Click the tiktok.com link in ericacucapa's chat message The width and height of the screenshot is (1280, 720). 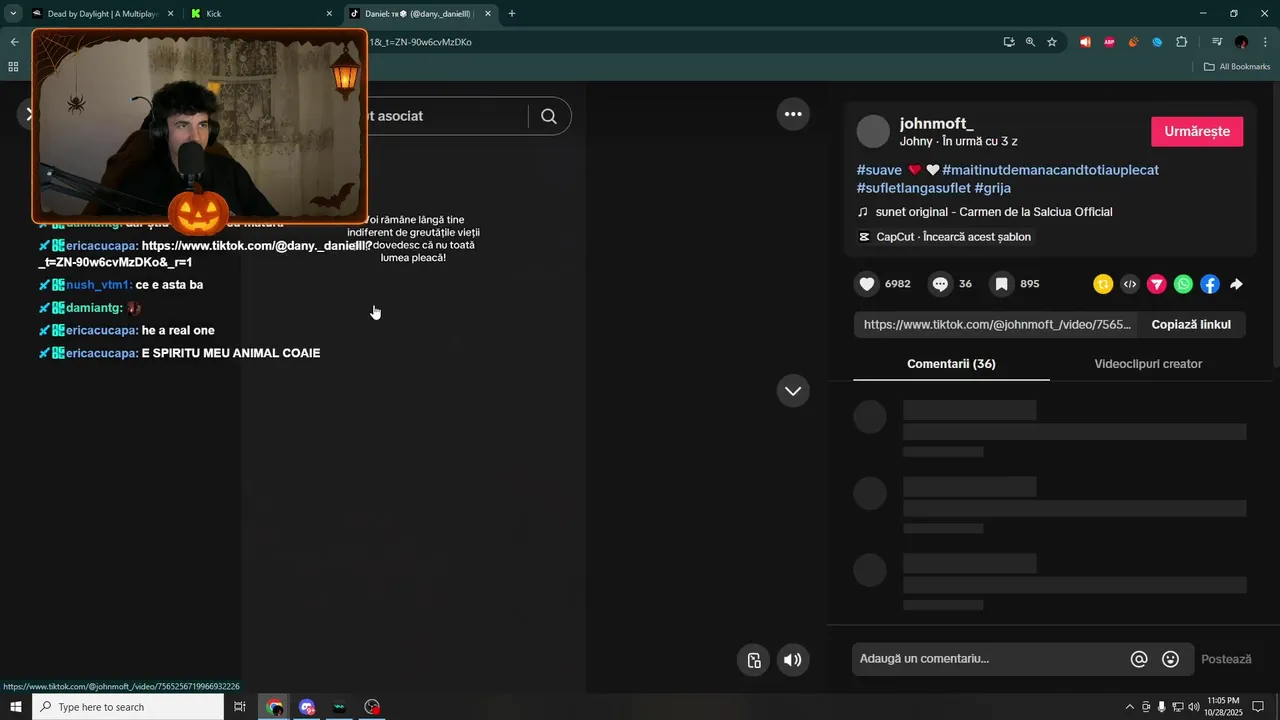pos(206,254)
